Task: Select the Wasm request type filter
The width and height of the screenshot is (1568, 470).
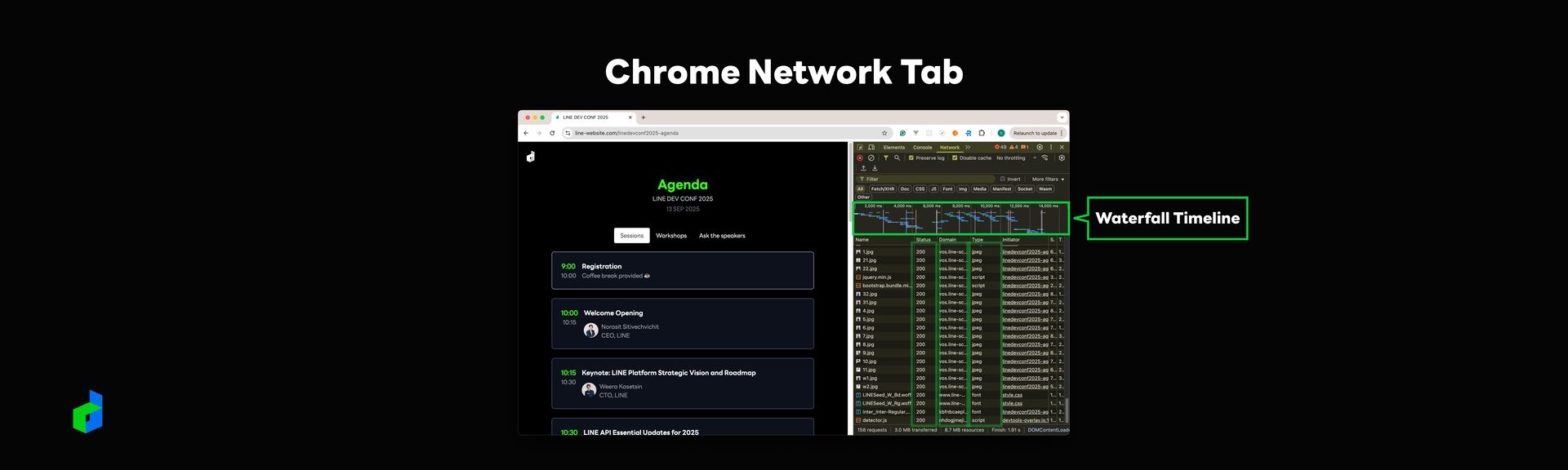Action: [1045, 188]
